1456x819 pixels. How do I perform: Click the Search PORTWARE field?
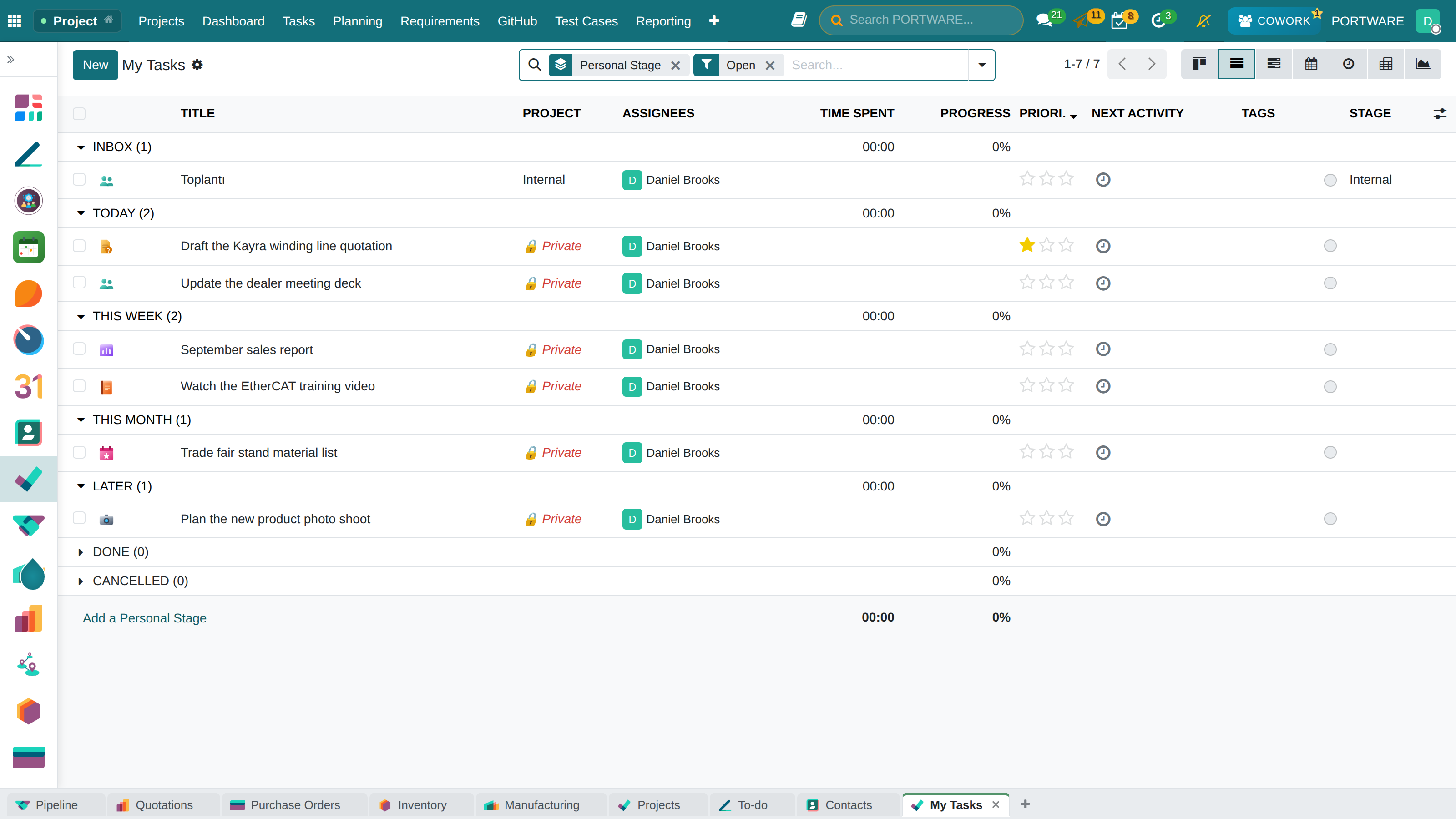pos(921,20)
